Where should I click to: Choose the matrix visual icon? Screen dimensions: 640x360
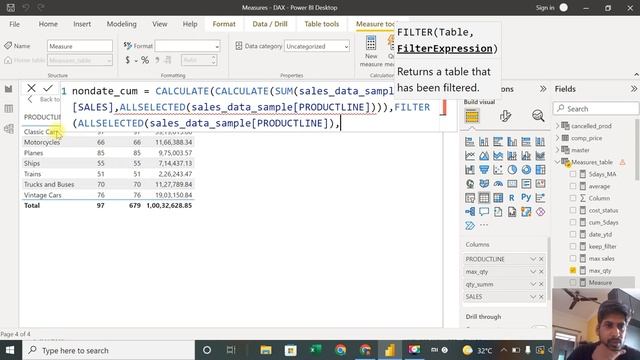498,198
